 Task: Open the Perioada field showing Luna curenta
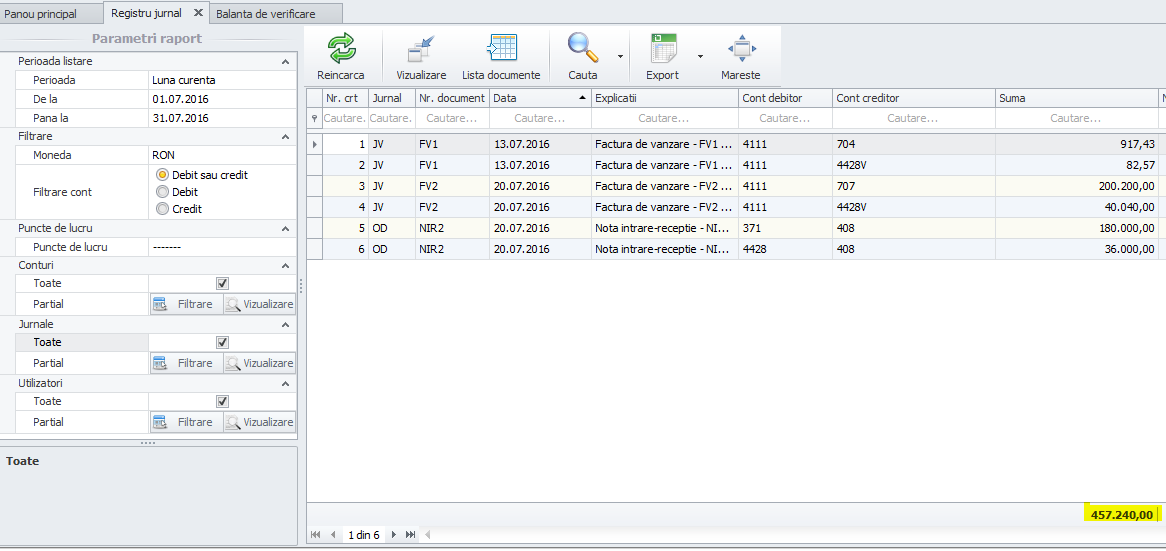click(x=222, y=80)
